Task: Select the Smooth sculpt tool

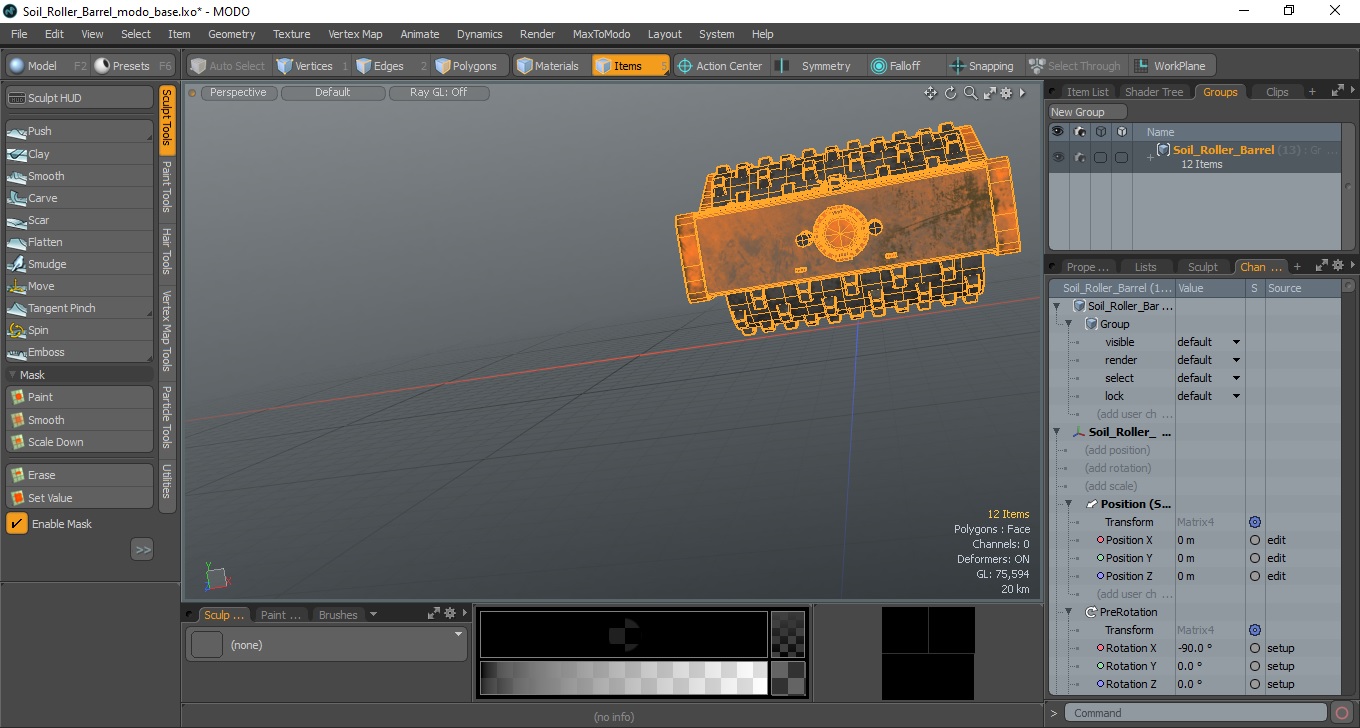Action: pos(79,176)
